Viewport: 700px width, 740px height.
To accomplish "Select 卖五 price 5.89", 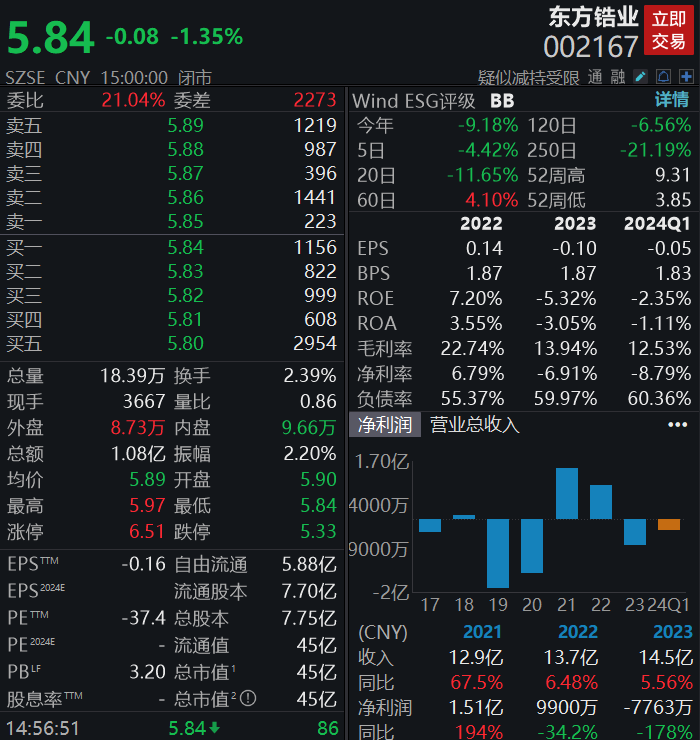I will tap(186, 126).
